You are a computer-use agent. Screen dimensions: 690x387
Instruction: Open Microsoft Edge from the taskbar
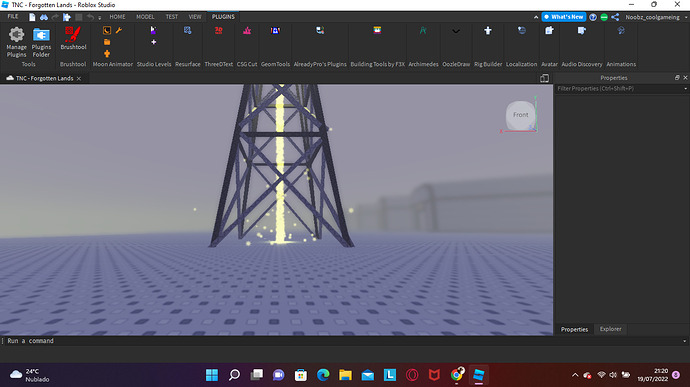point(323,375)
